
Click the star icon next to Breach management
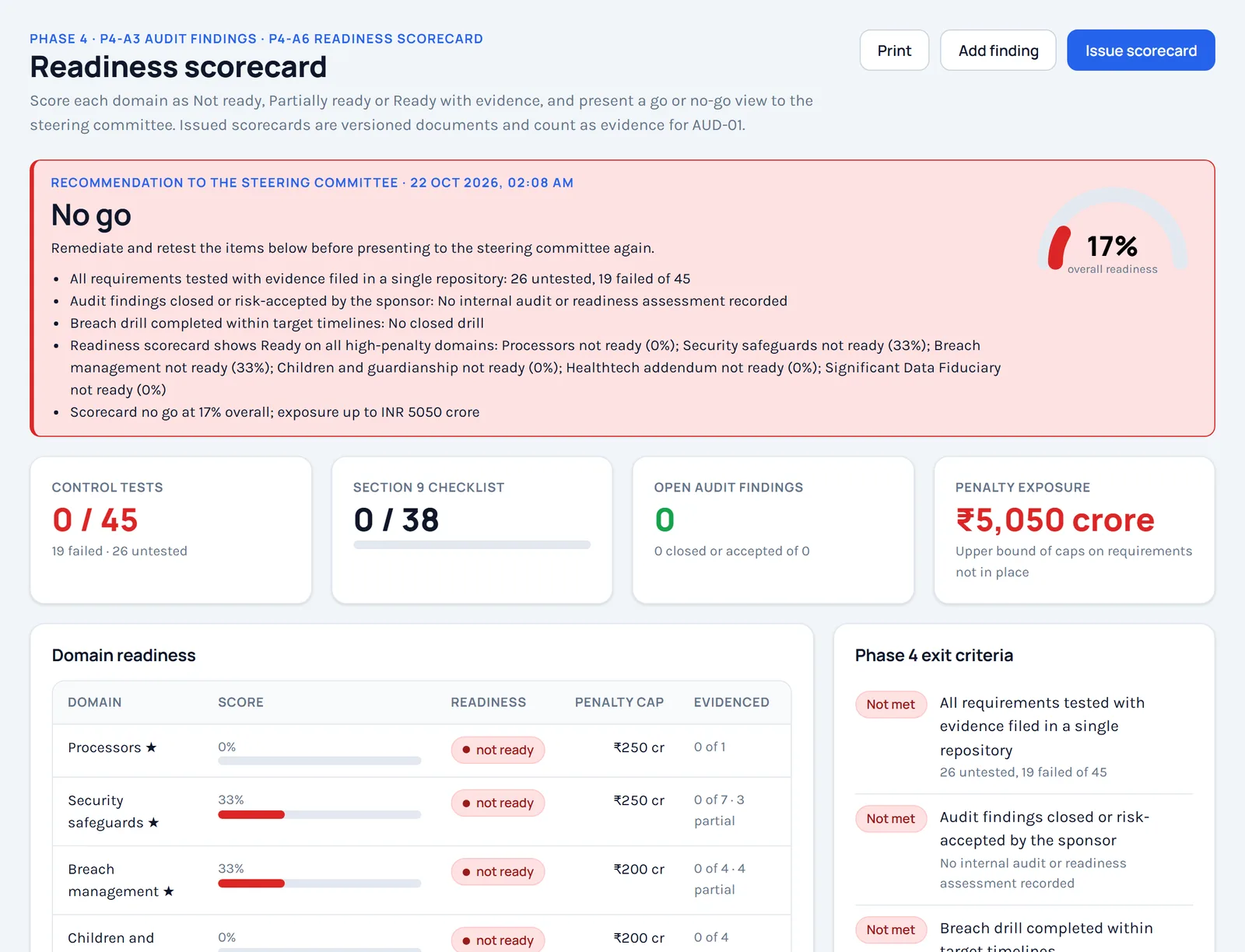point(168,891)
